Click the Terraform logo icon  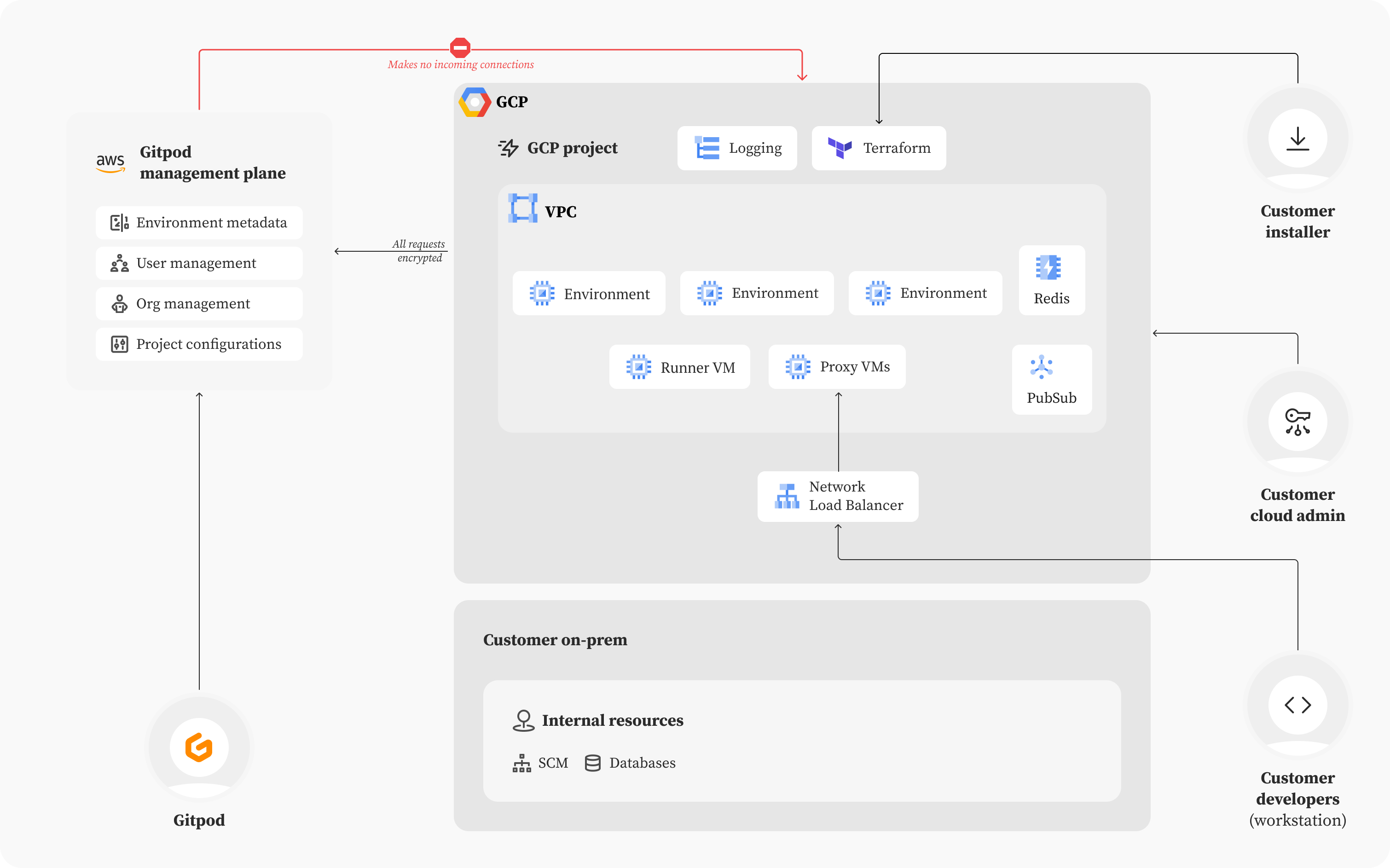point(840,148)
